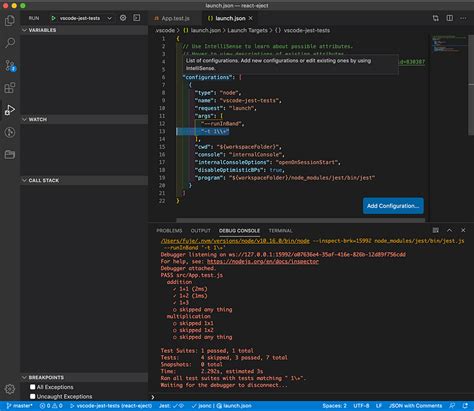The width and height of the screenshot is (474, 411).
Task: Collapse the WATCH section
Action: pos(85,119)
